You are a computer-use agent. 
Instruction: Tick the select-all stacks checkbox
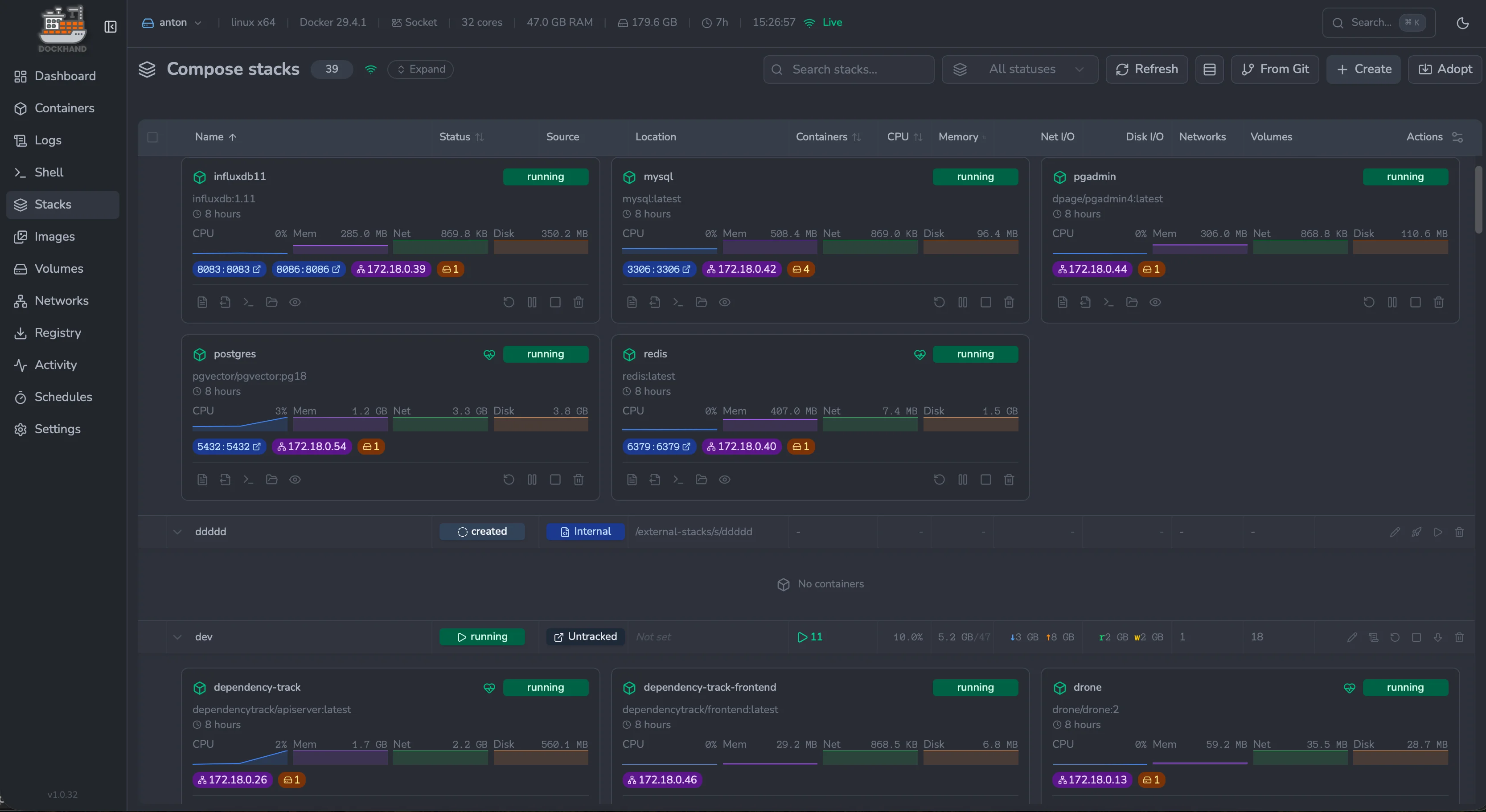tap(152, 137)
